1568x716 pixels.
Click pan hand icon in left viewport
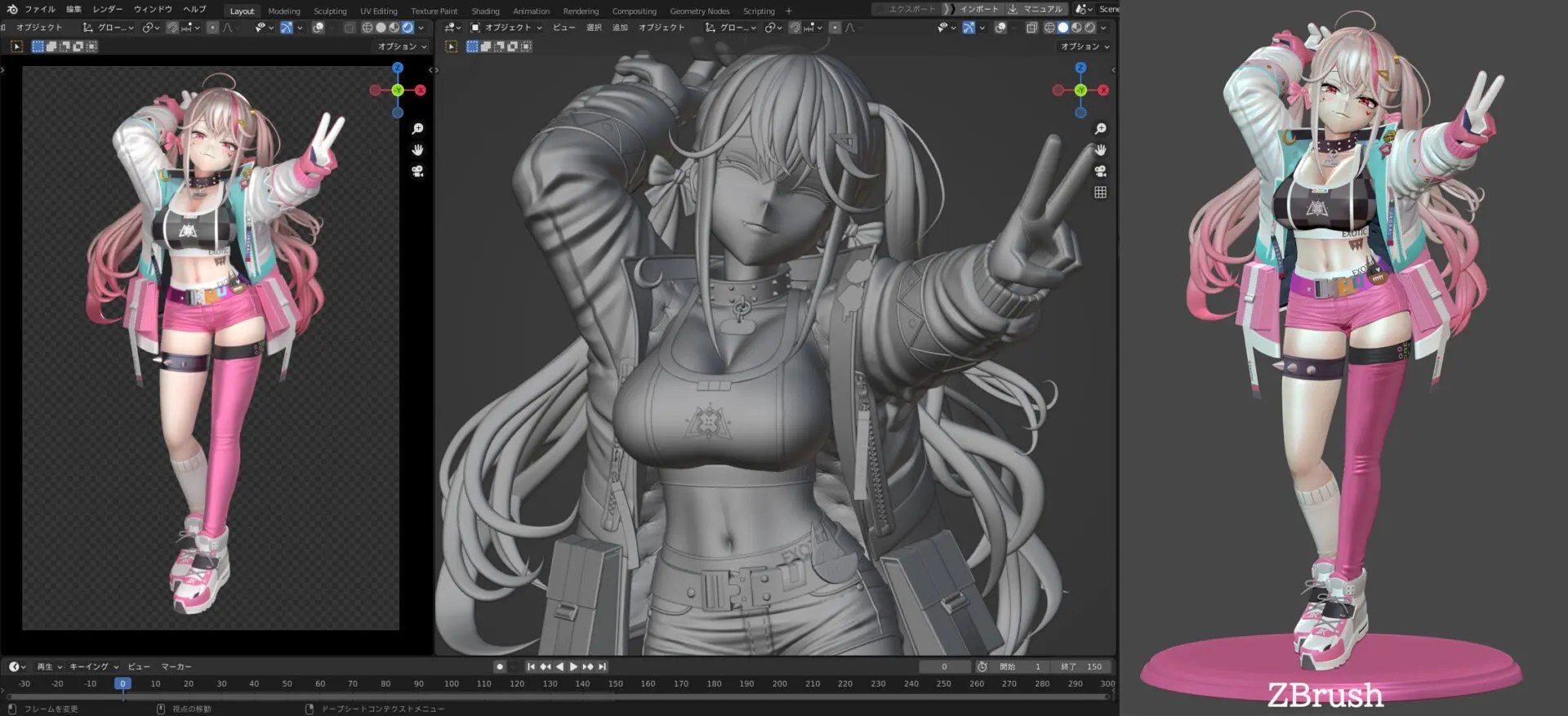[x=417, y=150]
